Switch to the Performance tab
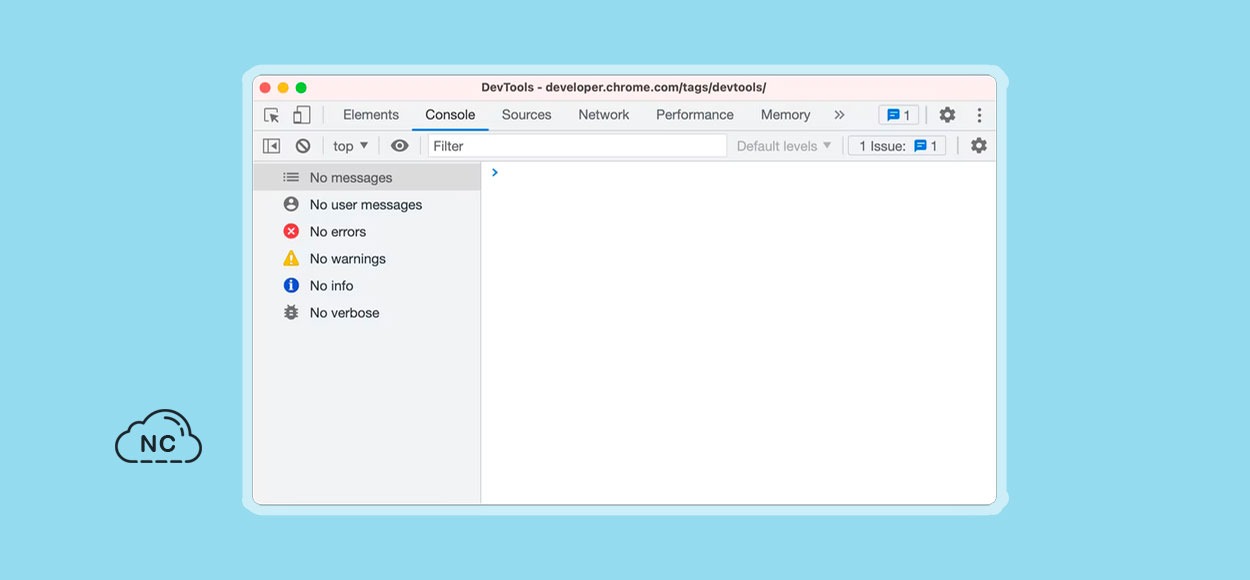The image size is (1250, 580). point(695,115)
